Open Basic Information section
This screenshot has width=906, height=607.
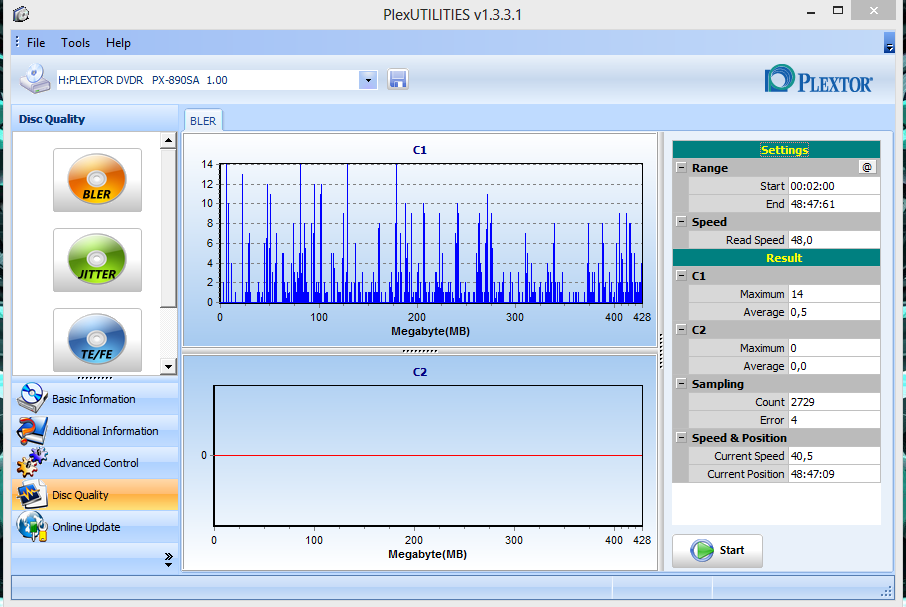(95, 399)
